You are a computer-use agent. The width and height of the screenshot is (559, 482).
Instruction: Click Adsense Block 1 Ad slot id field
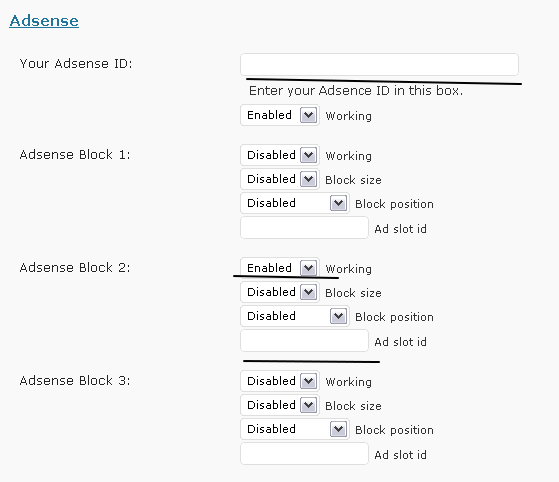[x=304, y=227]
